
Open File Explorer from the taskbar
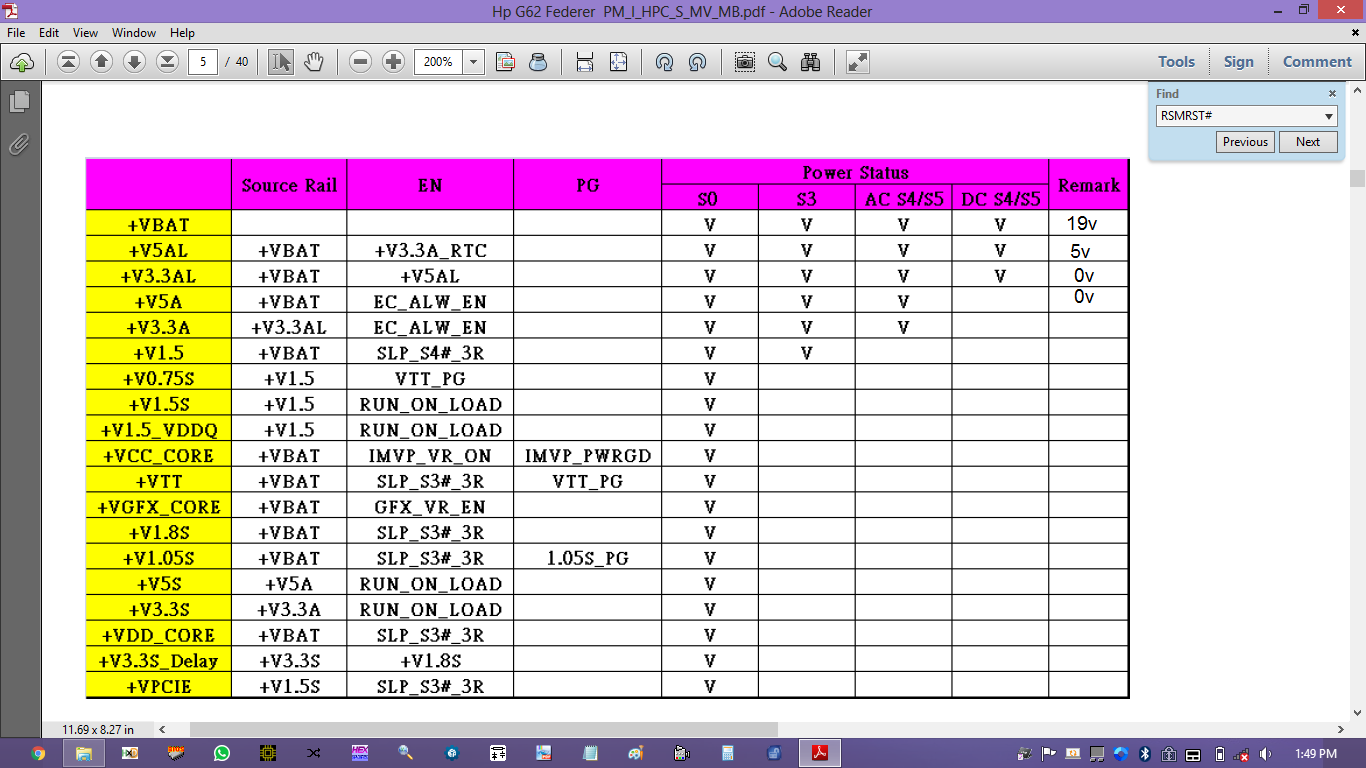tap(84, 753)
